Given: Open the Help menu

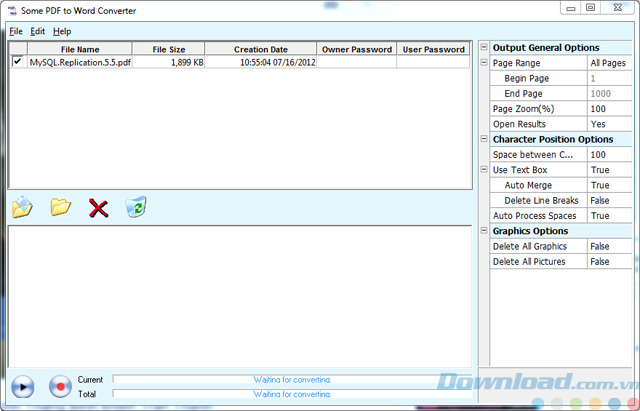Looking at the screenshot, I should (x=62, y=31).
